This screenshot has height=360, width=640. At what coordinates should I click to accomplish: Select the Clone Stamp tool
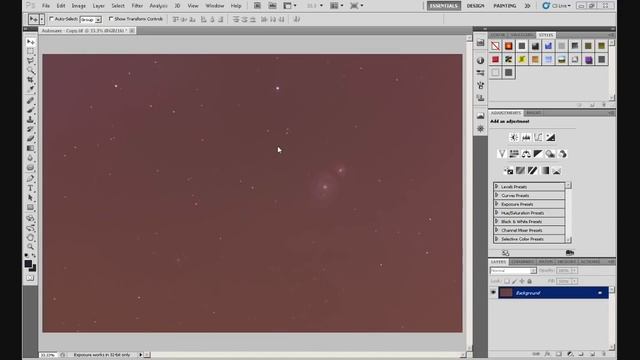(x=31, y=120)
